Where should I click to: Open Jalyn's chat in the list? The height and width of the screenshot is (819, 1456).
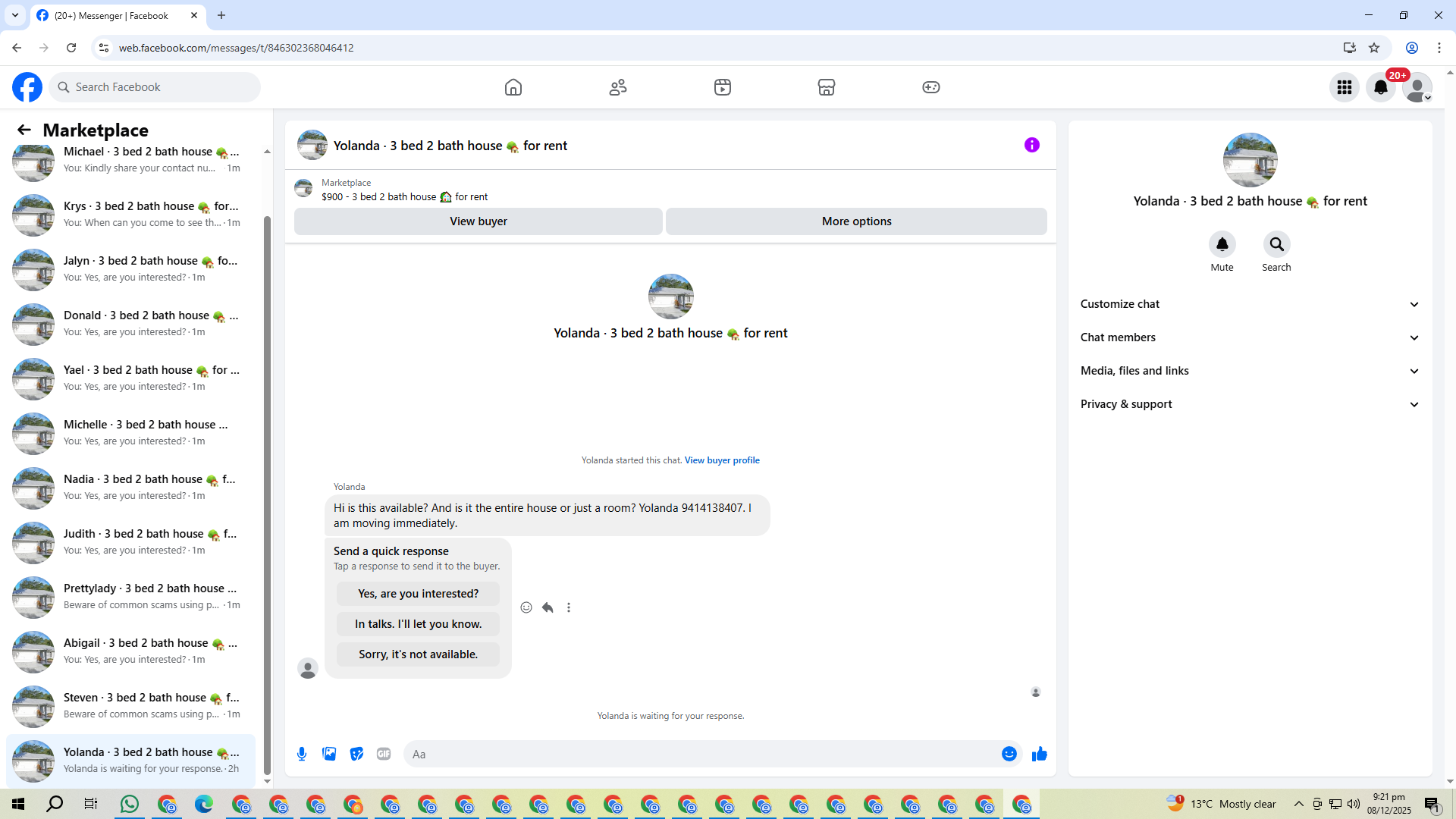130,269
